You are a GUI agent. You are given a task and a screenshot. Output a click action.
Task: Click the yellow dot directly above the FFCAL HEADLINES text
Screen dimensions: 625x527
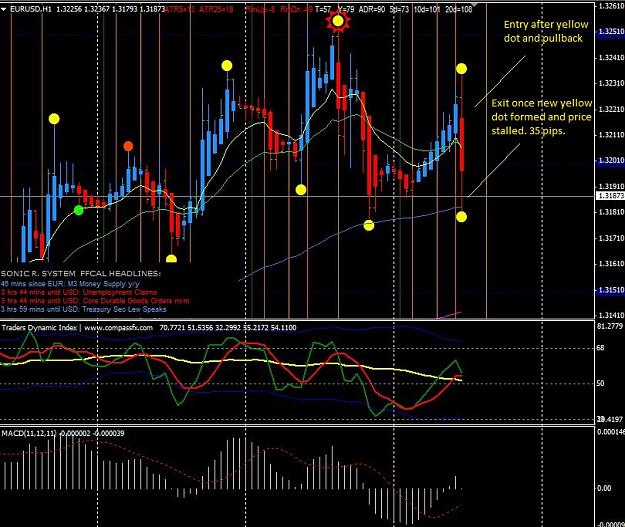(x=171, y=259)
